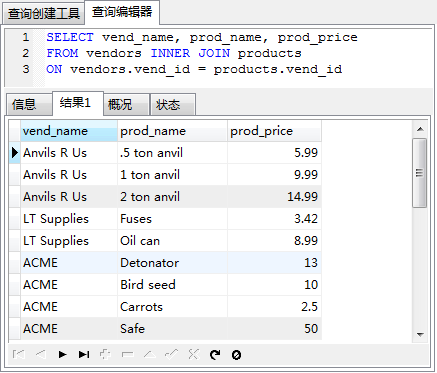The height and width of the screenshot is (373, 437).
Task: Add new record plus icon
Action: pyautogui.click(x=105, y=354)
